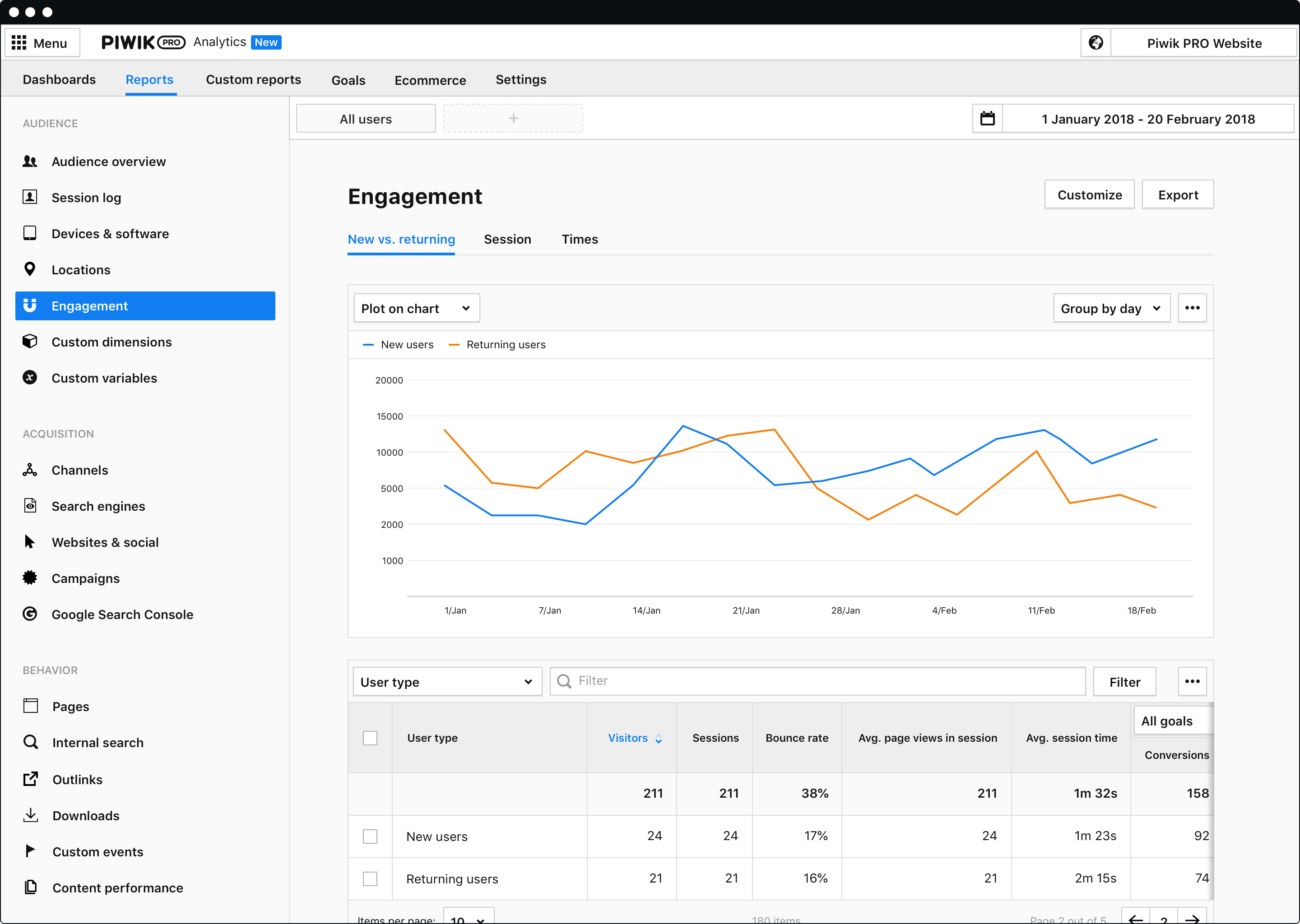1300x924 pixels.
Task: Click the Audience Overview sidebar icon
Action: click(x=30, y=161)
